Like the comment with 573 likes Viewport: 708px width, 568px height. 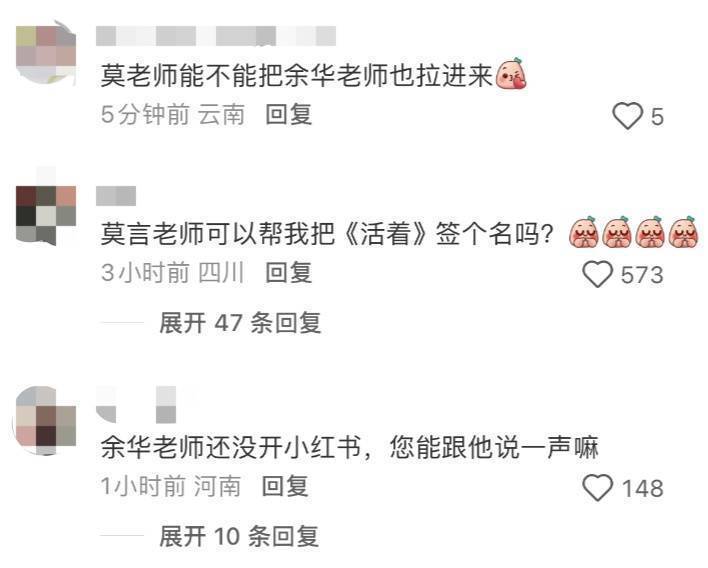pyautogui.click(x=597, y=274)
